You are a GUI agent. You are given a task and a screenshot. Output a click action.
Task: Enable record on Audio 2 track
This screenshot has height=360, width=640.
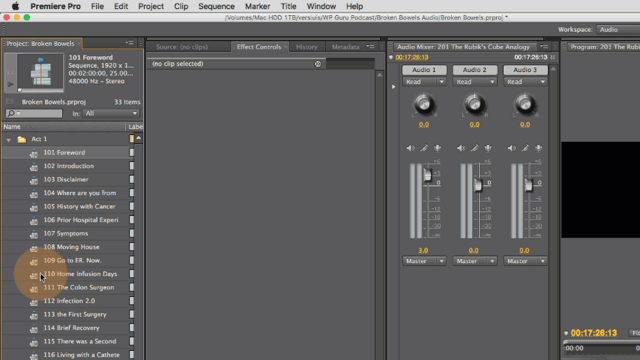point(488,148)
